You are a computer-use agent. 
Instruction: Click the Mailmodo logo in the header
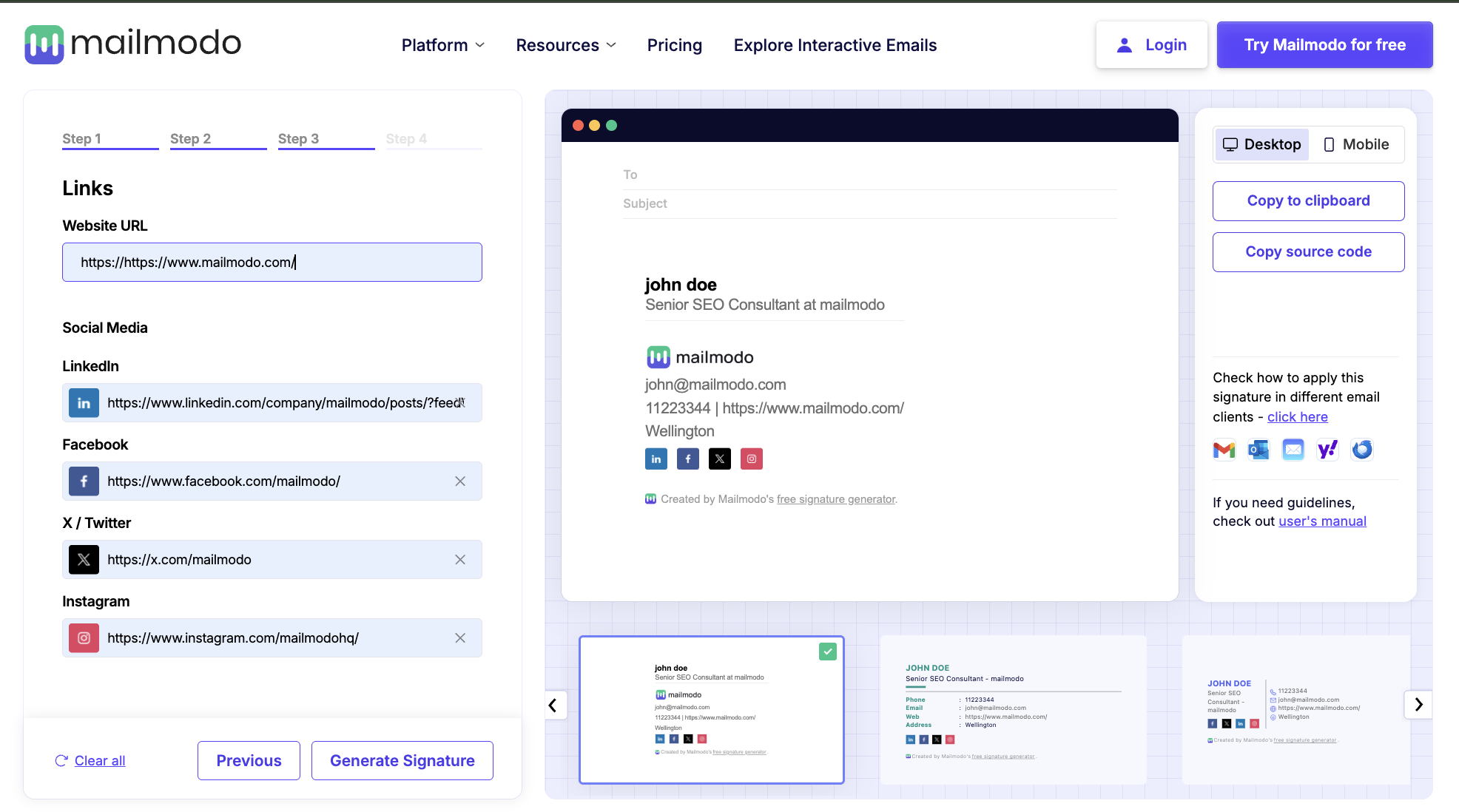tap(133, 44)
